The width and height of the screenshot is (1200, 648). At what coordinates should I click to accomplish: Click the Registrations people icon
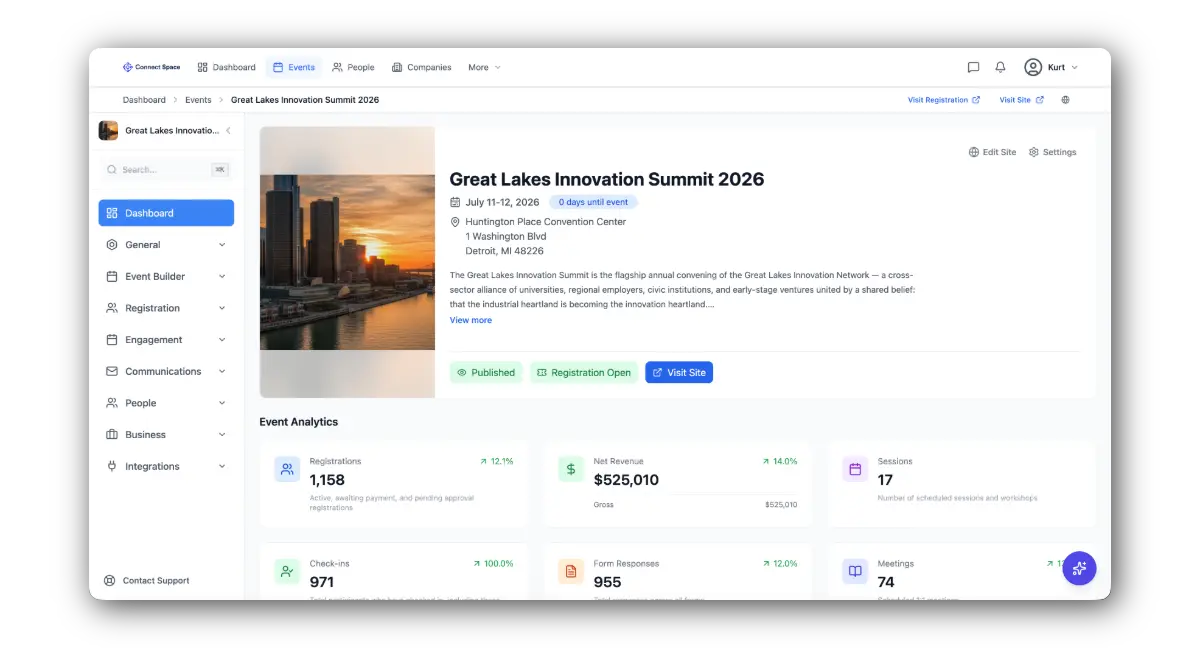tap(287, 469)
